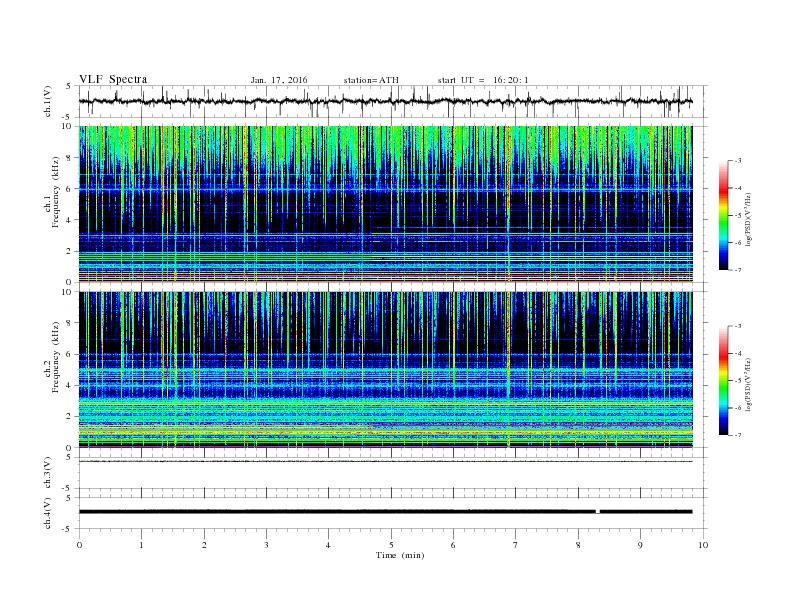Click time axis tick label "3"

(266, 545)
